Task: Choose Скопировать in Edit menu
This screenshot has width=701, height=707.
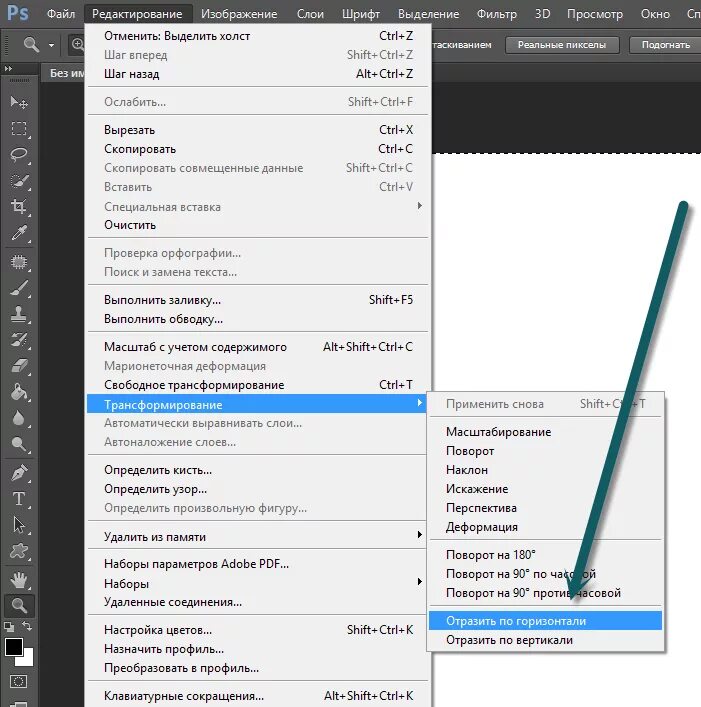Action: pos(257,149)
